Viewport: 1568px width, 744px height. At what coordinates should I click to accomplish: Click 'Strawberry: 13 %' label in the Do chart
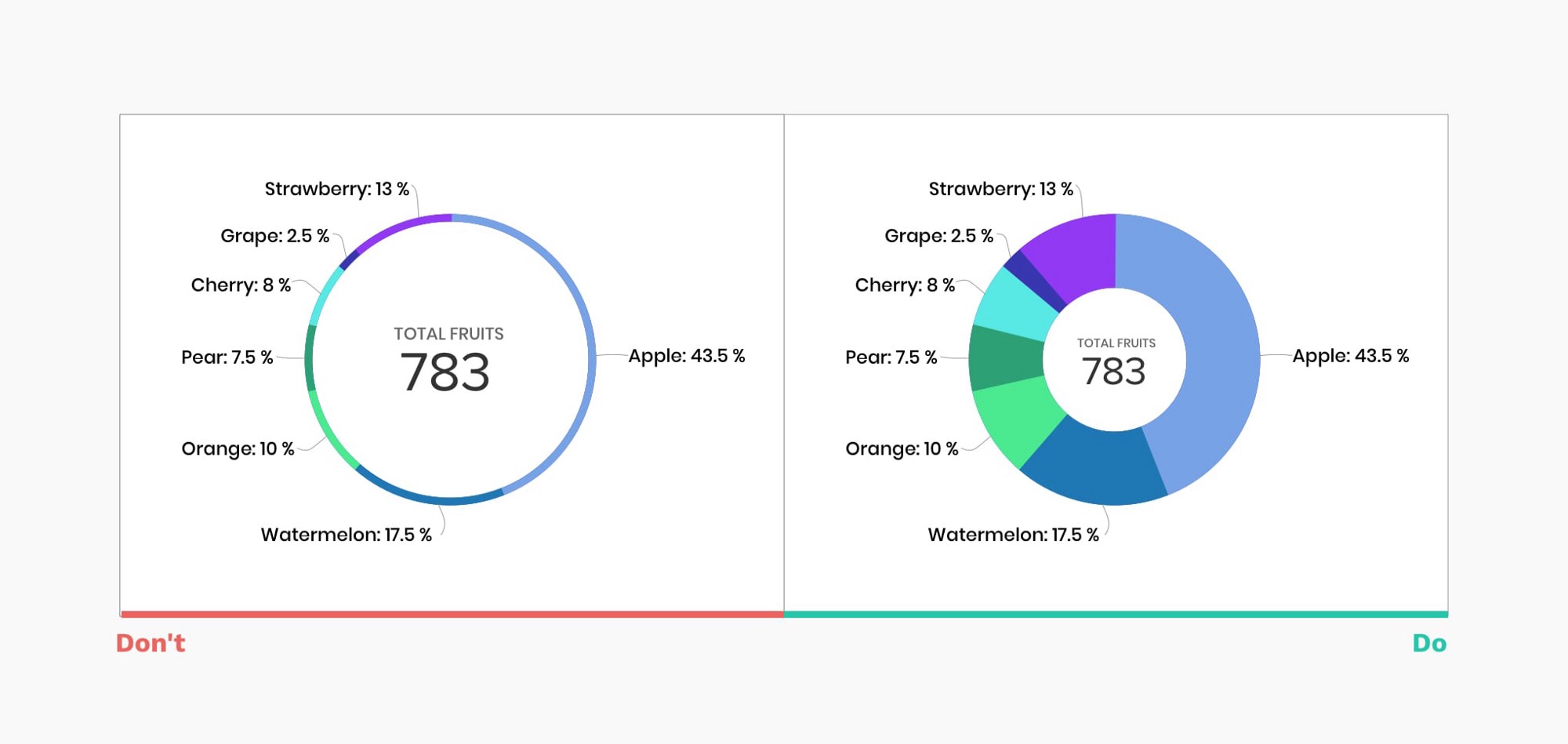click(x=1001, y=189)
